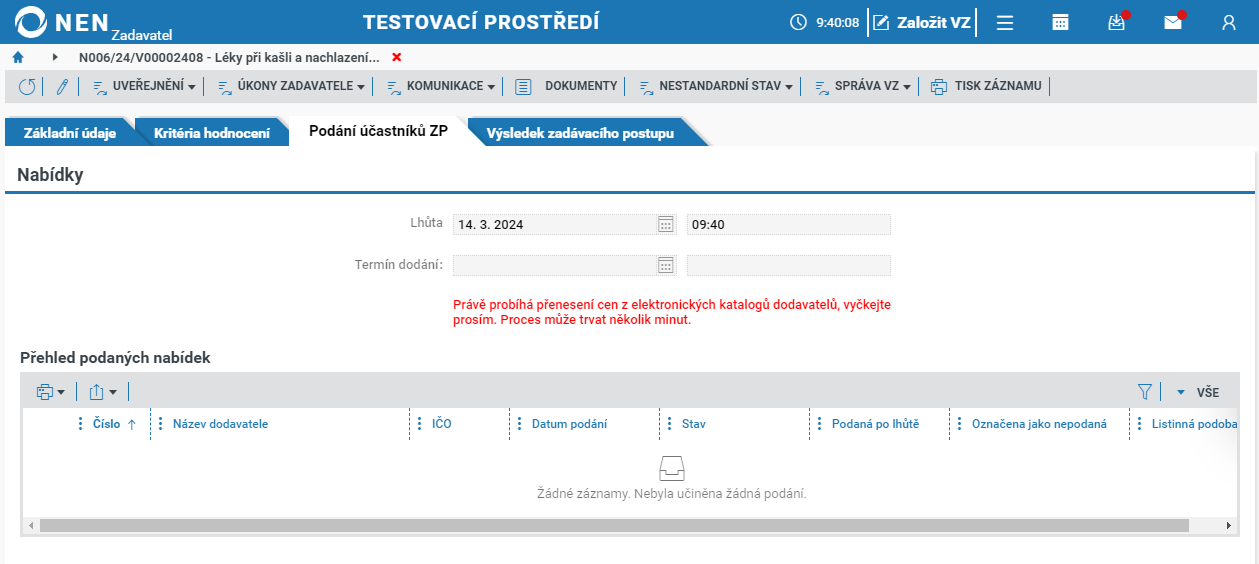Open column menu dots for Datum podání
The image size is (1259, 564).
click(x=520, y=424)
